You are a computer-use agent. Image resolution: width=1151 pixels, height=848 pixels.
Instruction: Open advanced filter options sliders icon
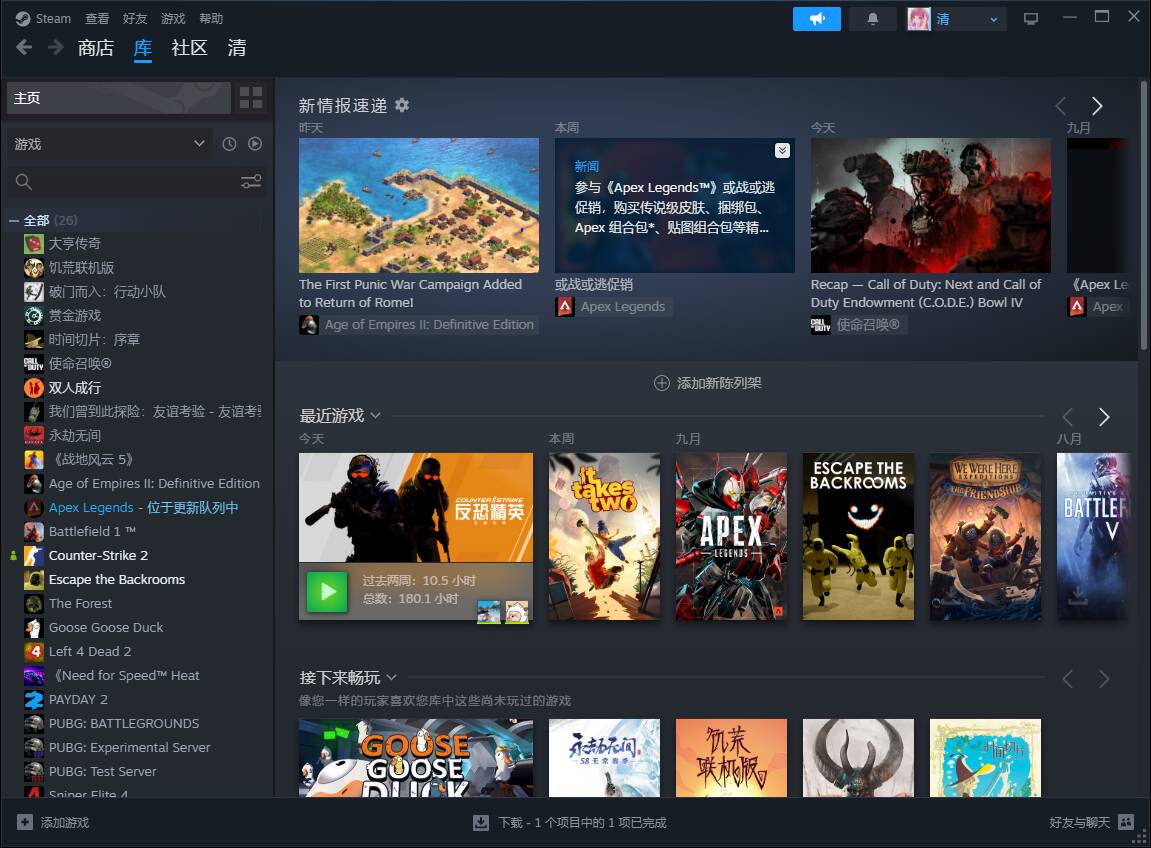pyautogui.click(x=250, y=181)
